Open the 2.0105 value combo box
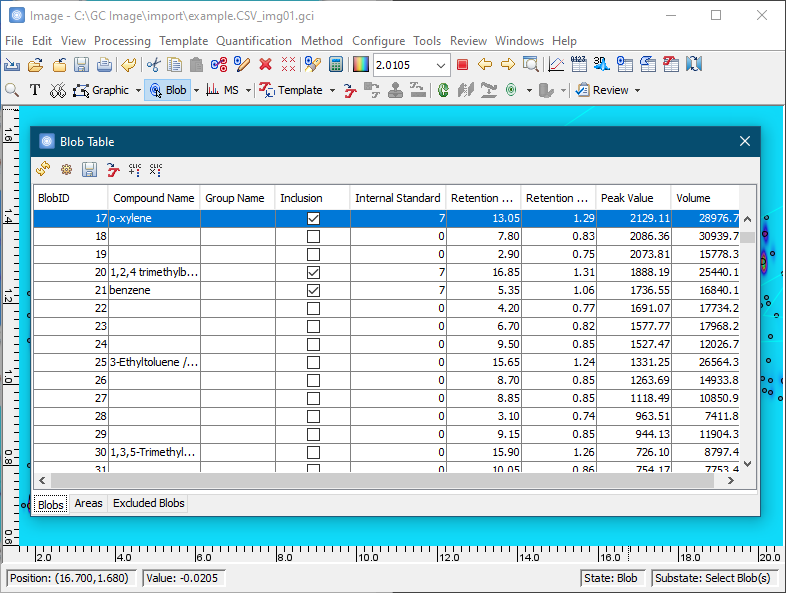The height and width of the screenshot is (593, 786). point(441,65)
